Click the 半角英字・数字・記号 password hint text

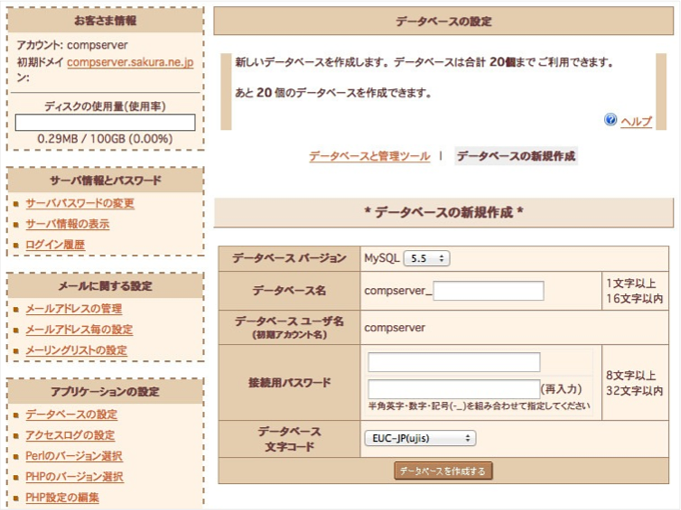point(479,406)
